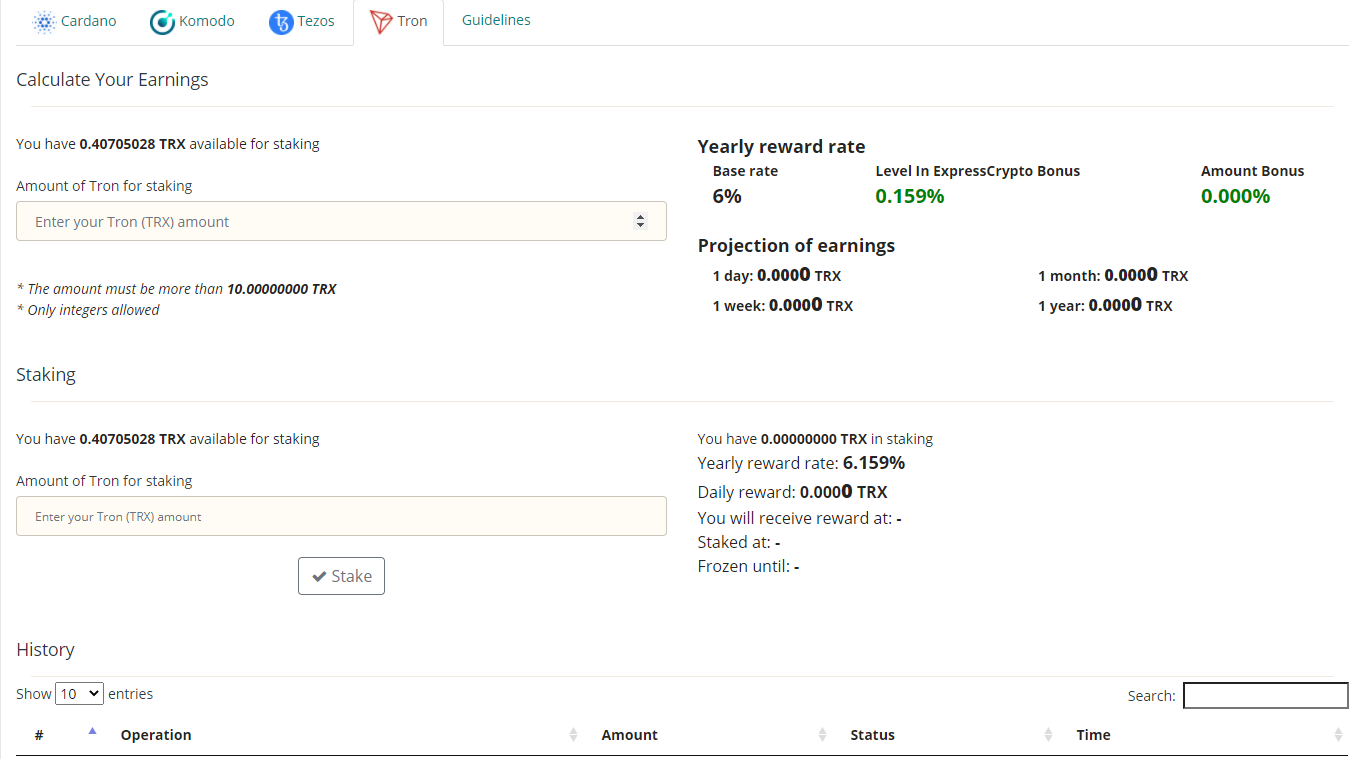
Task: Click sort arrows beside Status column
Action: coord(1048,735)
